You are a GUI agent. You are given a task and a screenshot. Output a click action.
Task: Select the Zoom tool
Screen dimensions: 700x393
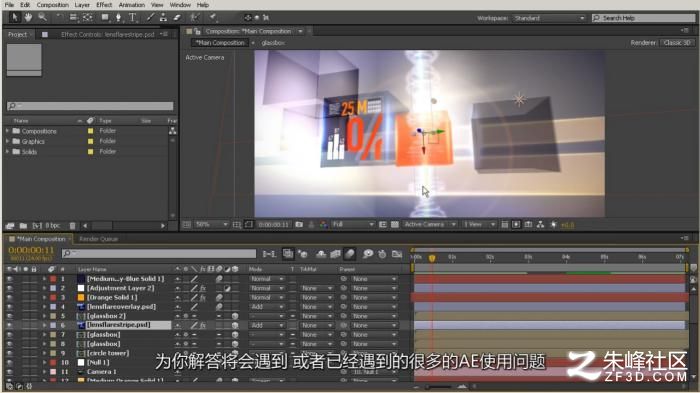pyautogui.click(x=42, y=17)
